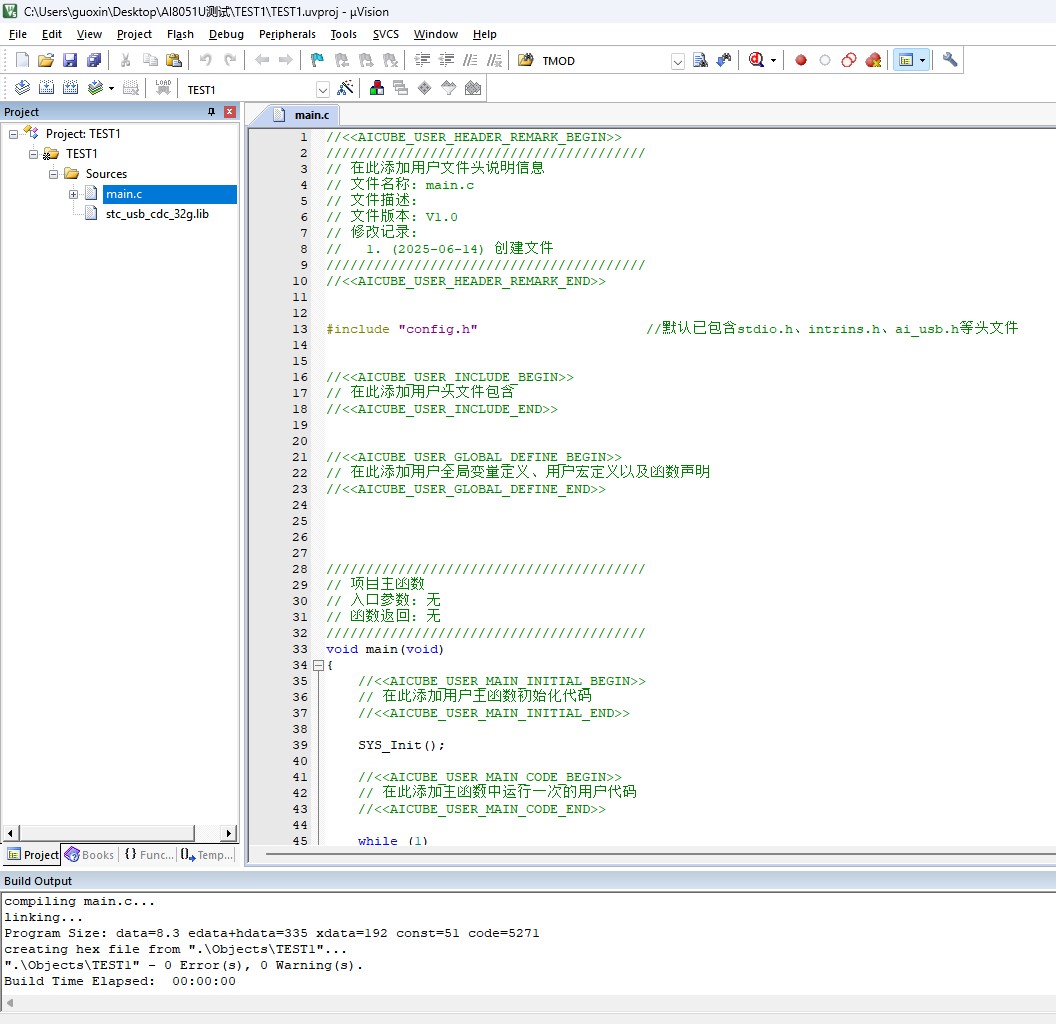Toggle auto-hide pin on Project panel
Image resolution: width=1056 pixels, height=1024 pixels.
coord(211,112)
